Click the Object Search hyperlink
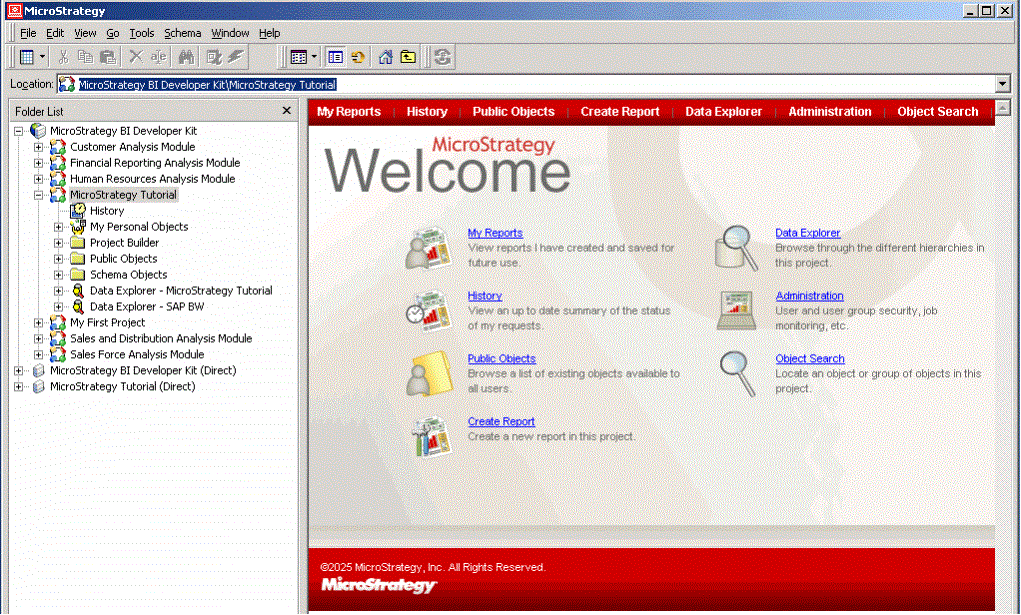This screenshot has height=615, width=1021. click(x=809, y=359)
